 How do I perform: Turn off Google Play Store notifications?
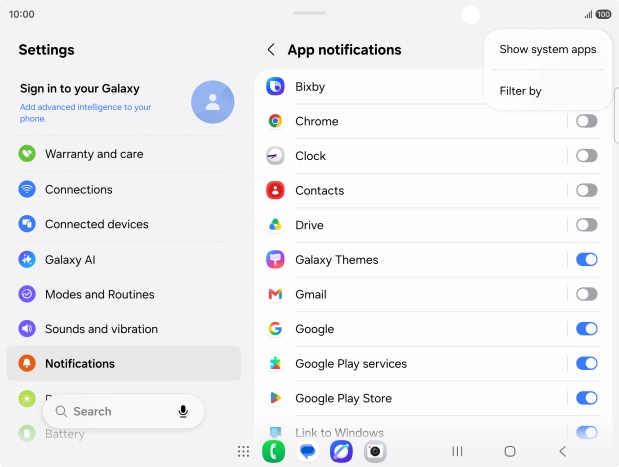(x=587, y=398)
